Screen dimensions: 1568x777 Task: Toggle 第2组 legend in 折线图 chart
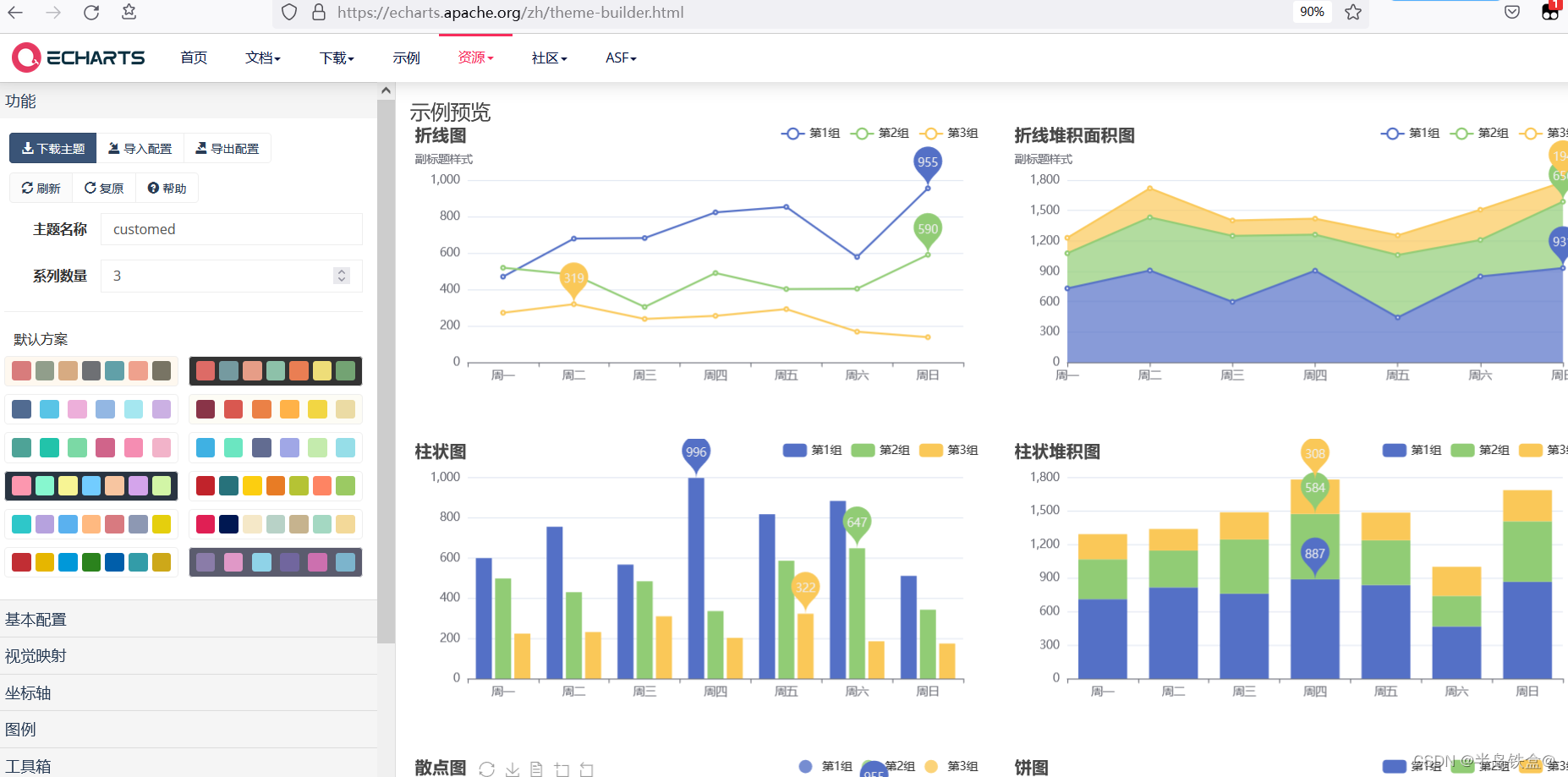880,134
